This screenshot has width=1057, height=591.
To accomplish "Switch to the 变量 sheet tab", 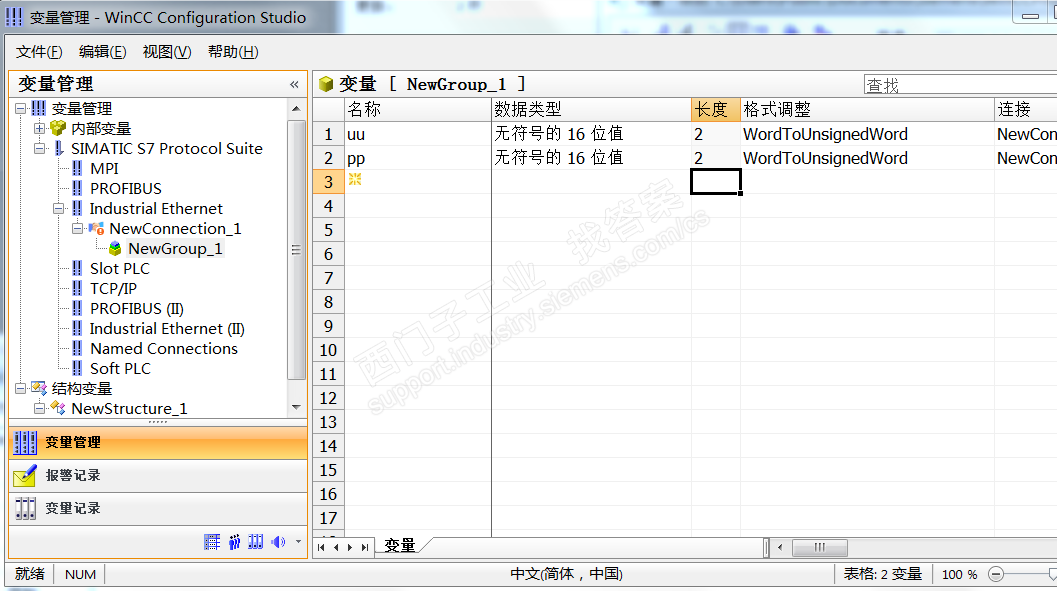I will click(400, 545).
